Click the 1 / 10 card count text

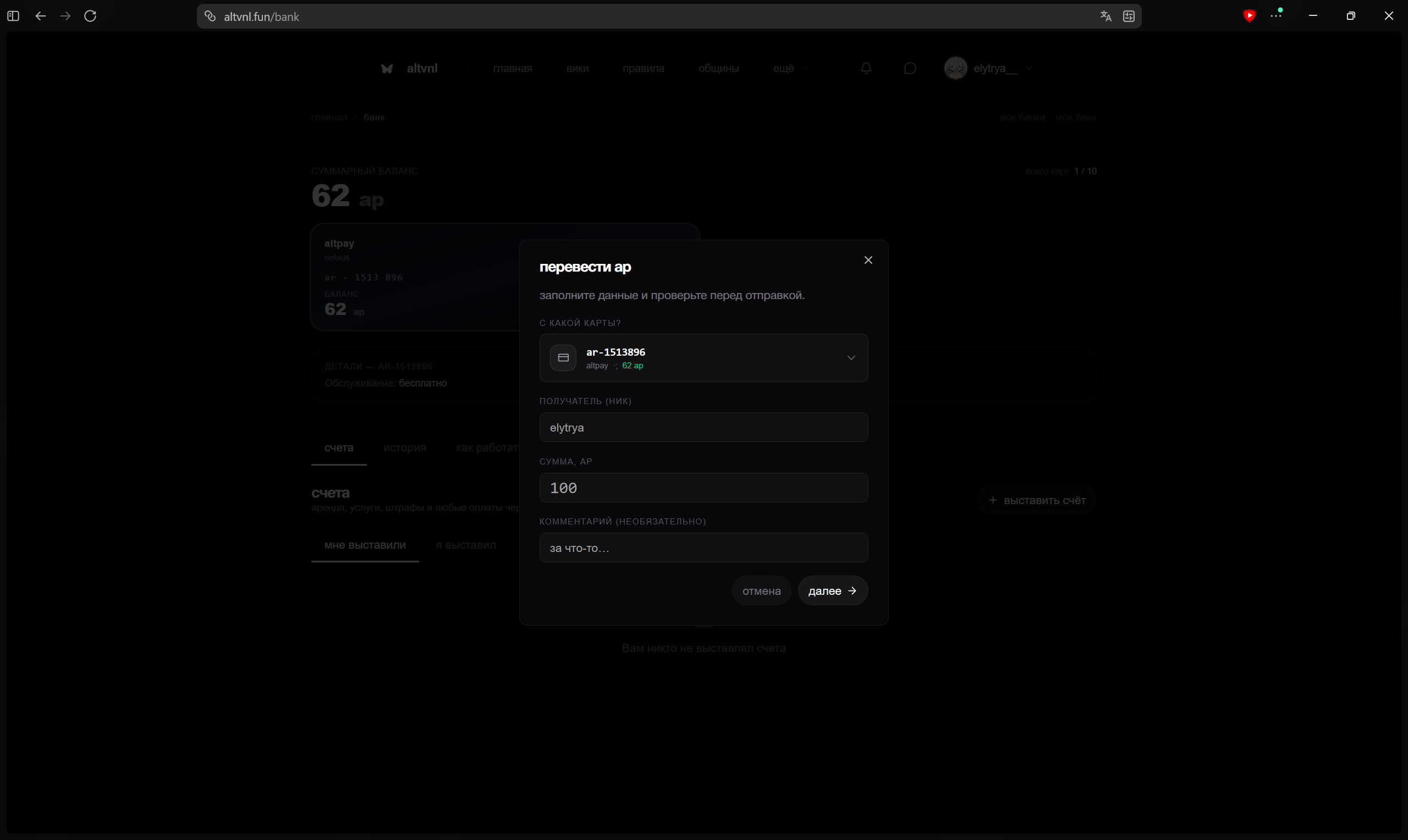tap(1085, 171)
